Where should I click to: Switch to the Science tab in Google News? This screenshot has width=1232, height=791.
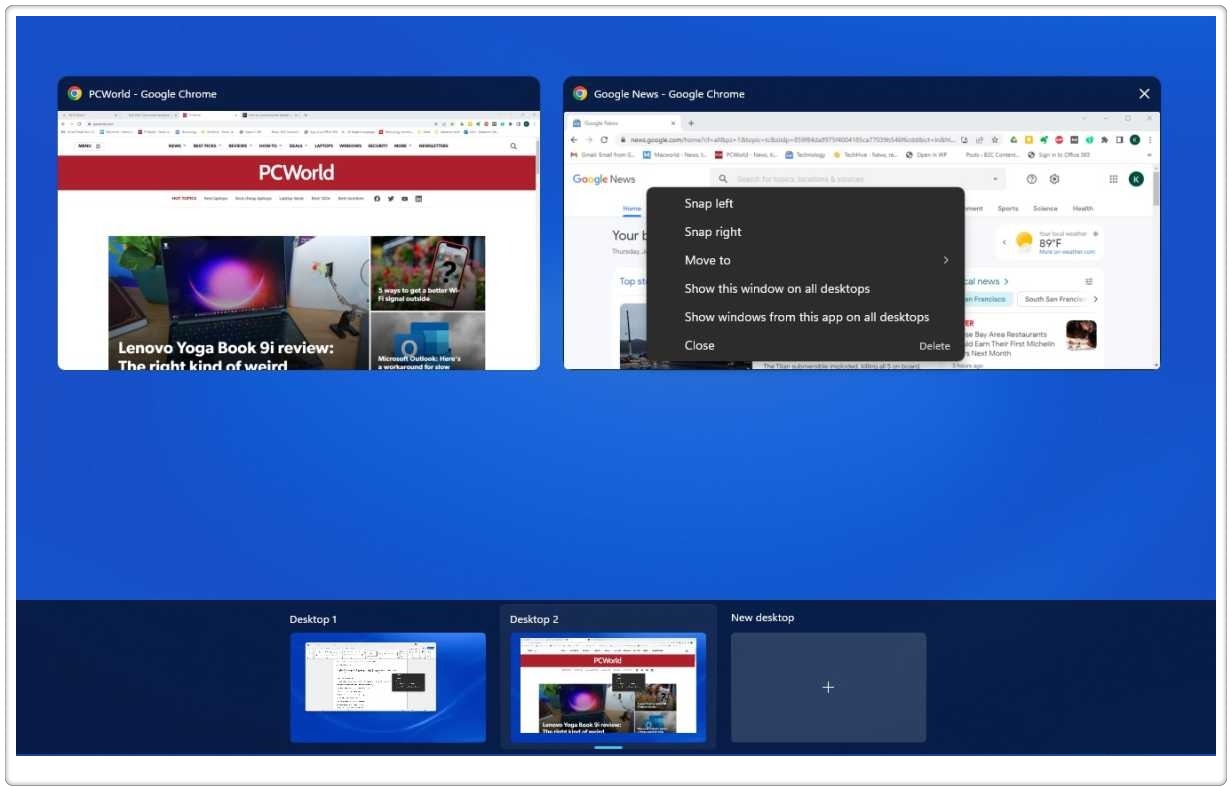click(x=1045, y=209)
